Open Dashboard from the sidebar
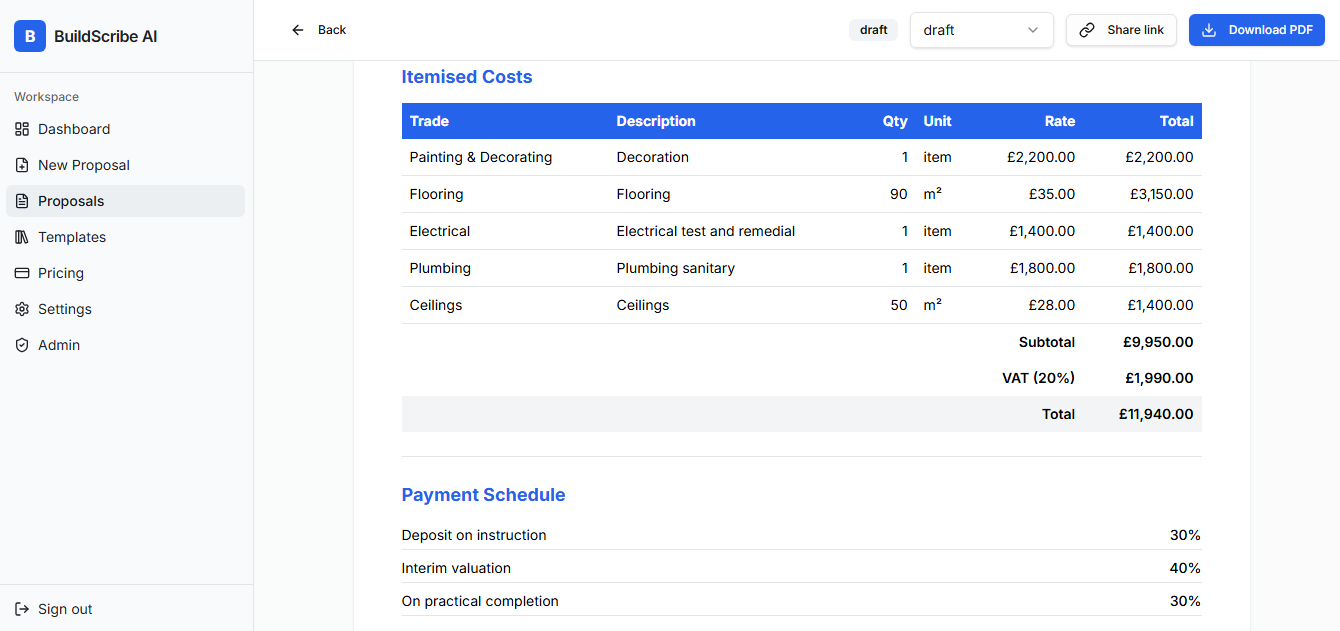 click(x=125, y=129)
